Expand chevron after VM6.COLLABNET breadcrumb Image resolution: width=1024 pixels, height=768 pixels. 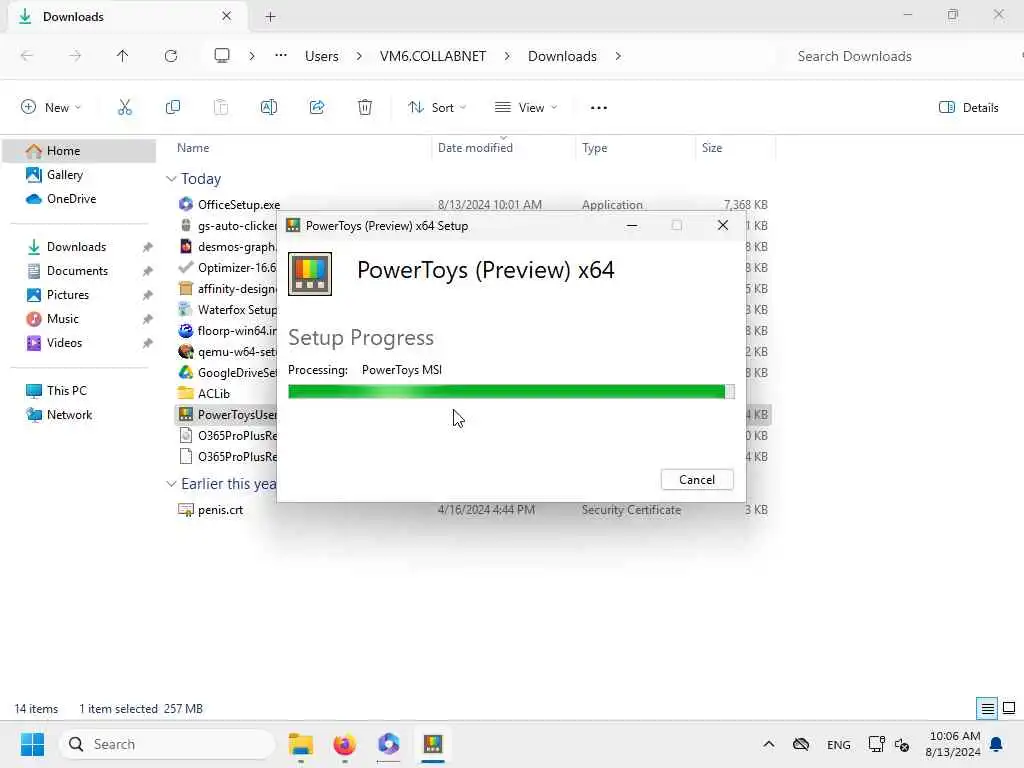(507, 56)
